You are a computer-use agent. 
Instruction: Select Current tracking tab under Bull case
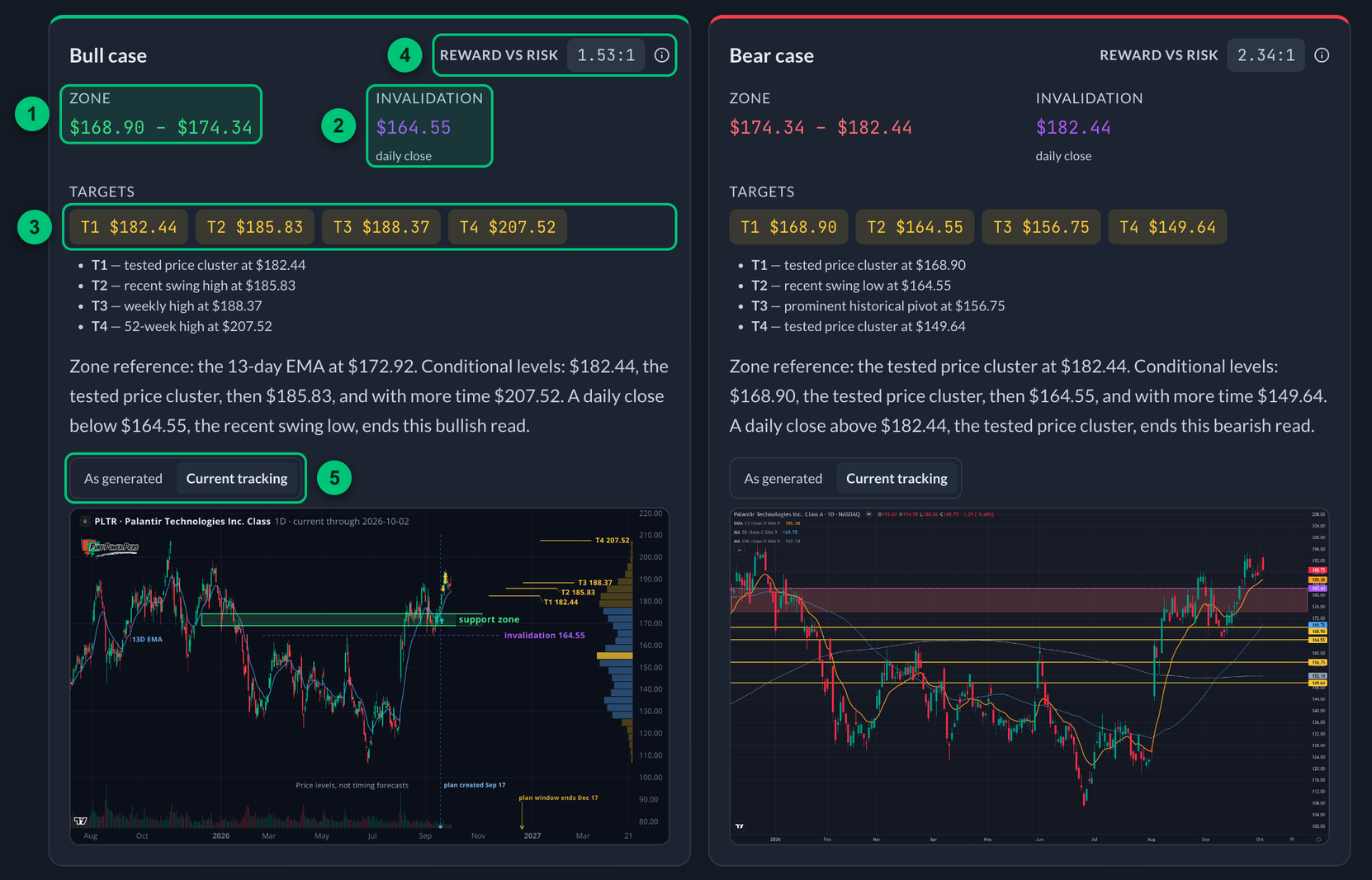(x=237, y=478)
